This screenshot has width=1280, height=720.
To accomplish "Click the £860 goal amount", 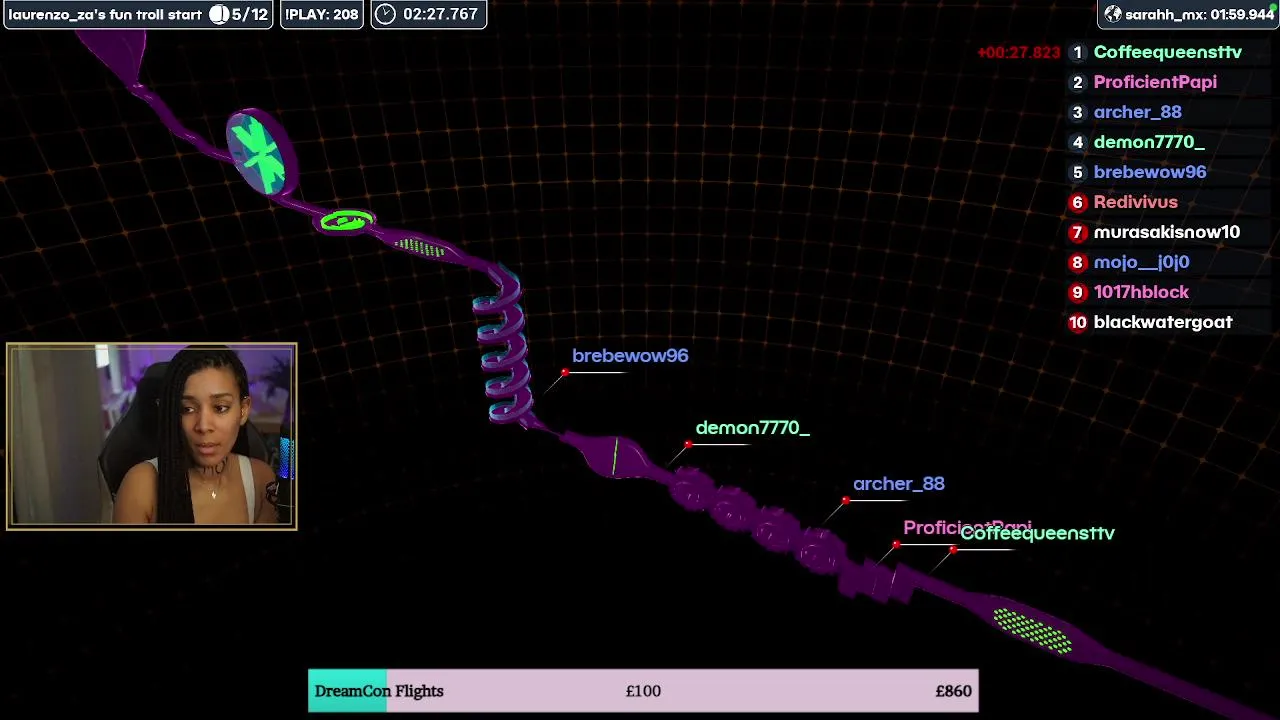I will 953,691.
